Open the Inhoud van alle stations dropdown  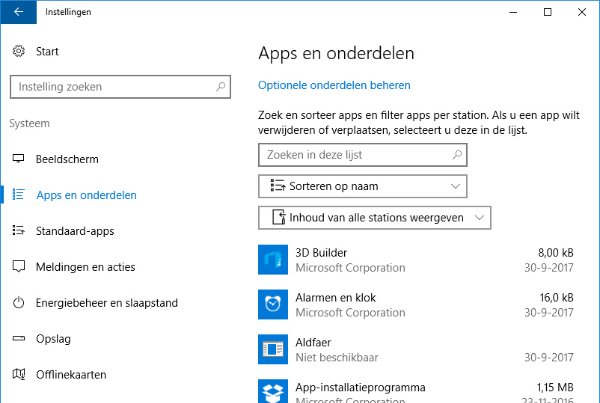pyautogui.click(x=375, y=217)
